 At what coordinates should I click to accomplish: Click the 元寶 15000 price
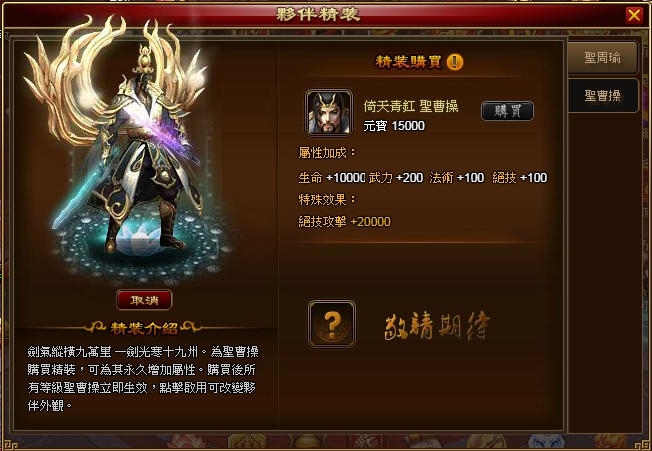click(x=394, y=126)
